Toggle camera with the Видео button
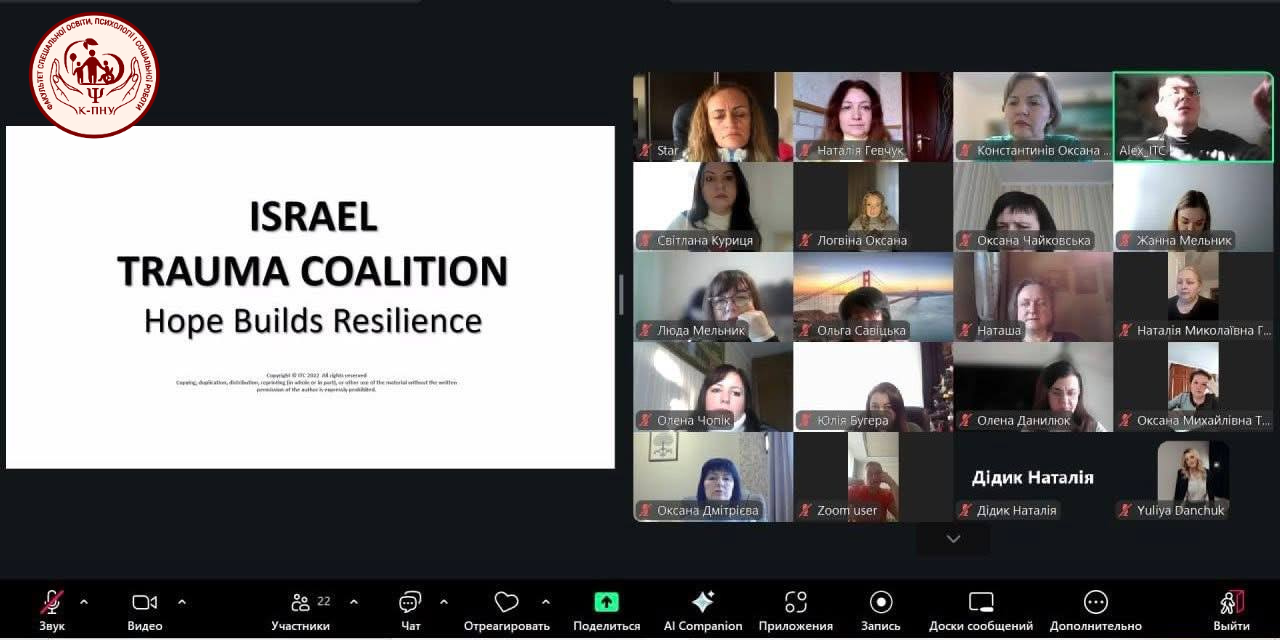 [145, 603]
